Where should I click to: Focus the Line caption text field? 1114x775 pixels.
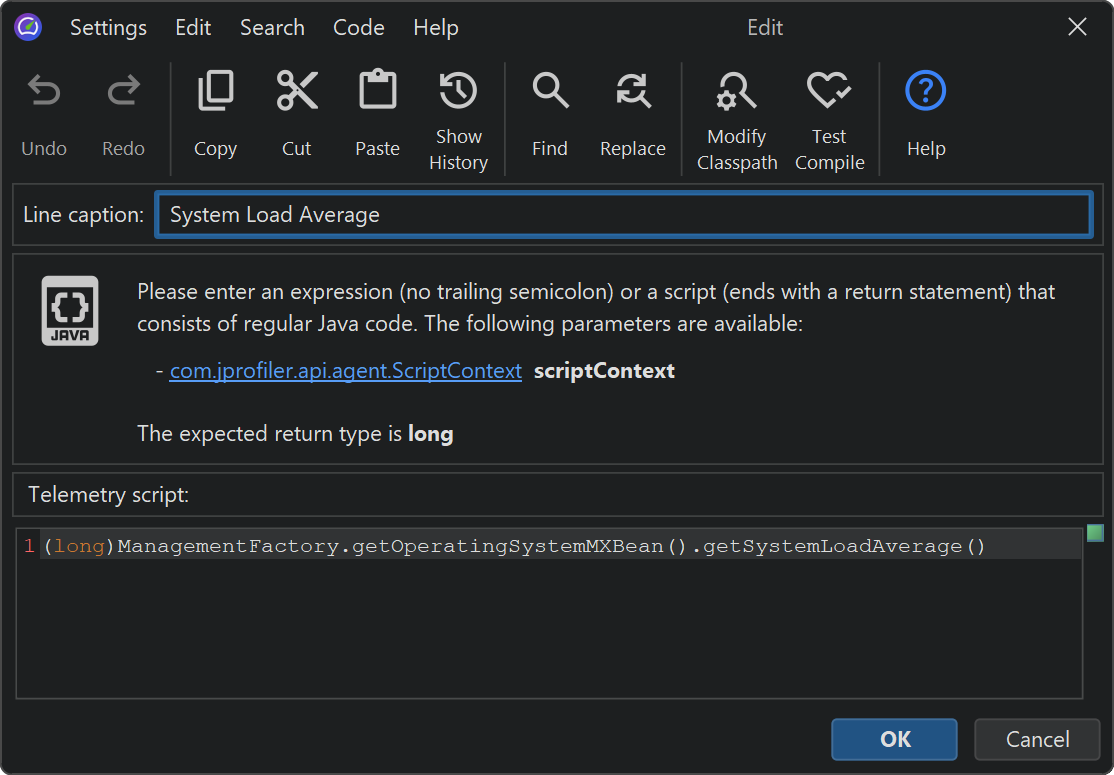[x=622, y=215]
